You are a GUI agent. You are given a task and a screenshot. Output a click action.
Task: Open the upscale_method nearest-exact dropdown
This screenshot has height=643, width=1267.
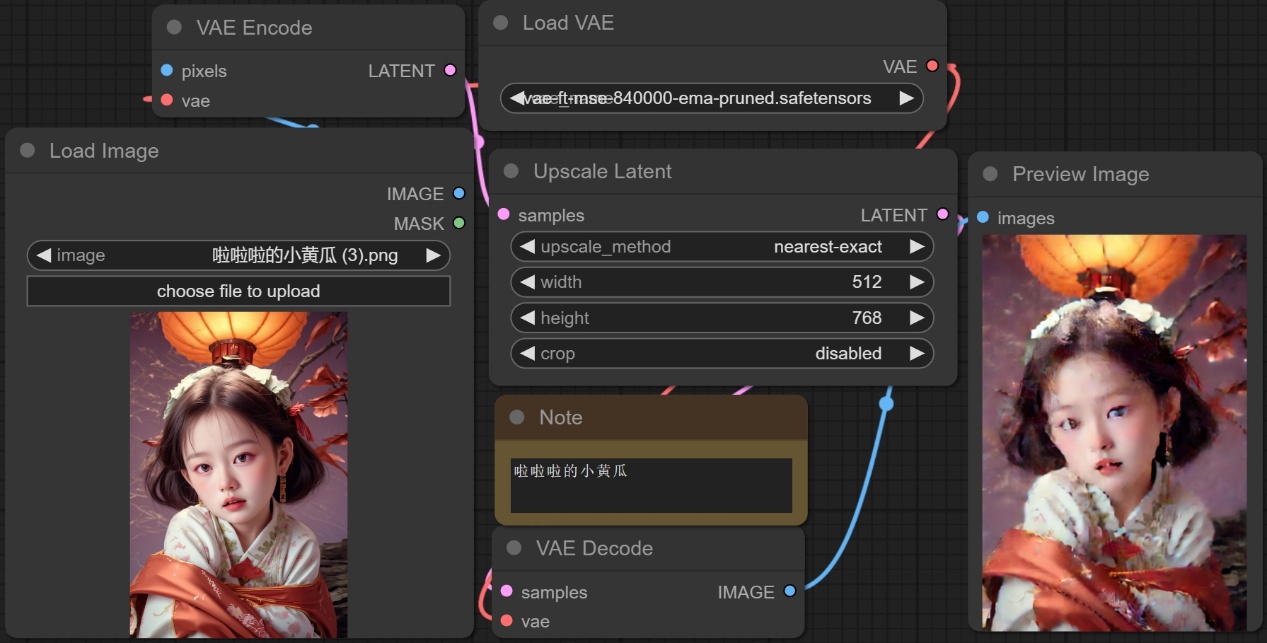coord(722,246)
